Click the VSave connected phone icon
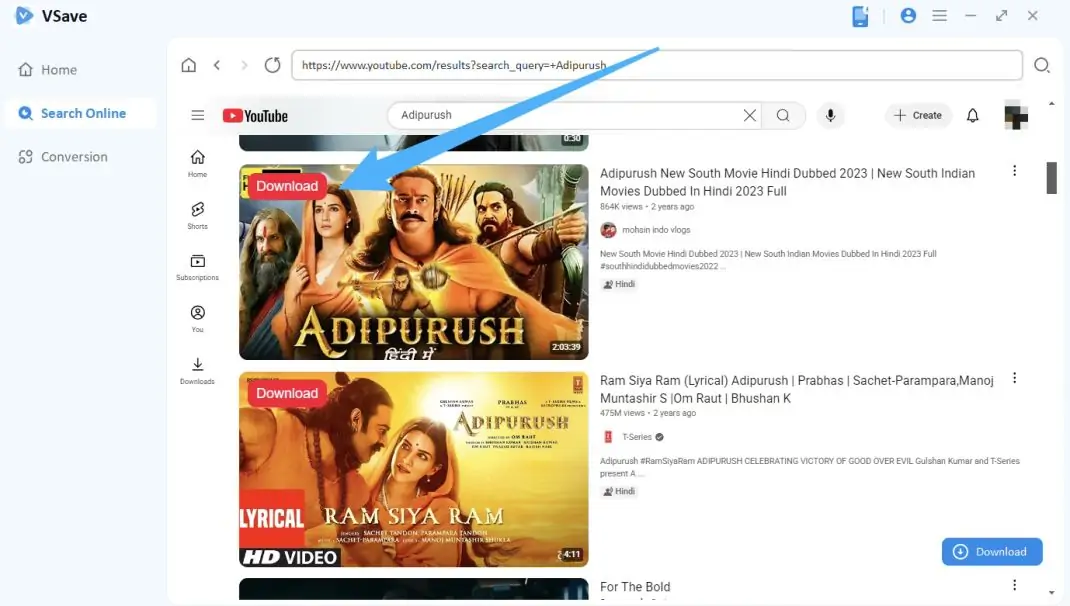This screenshot has width=1070, height=606. (x=860, y=15)
